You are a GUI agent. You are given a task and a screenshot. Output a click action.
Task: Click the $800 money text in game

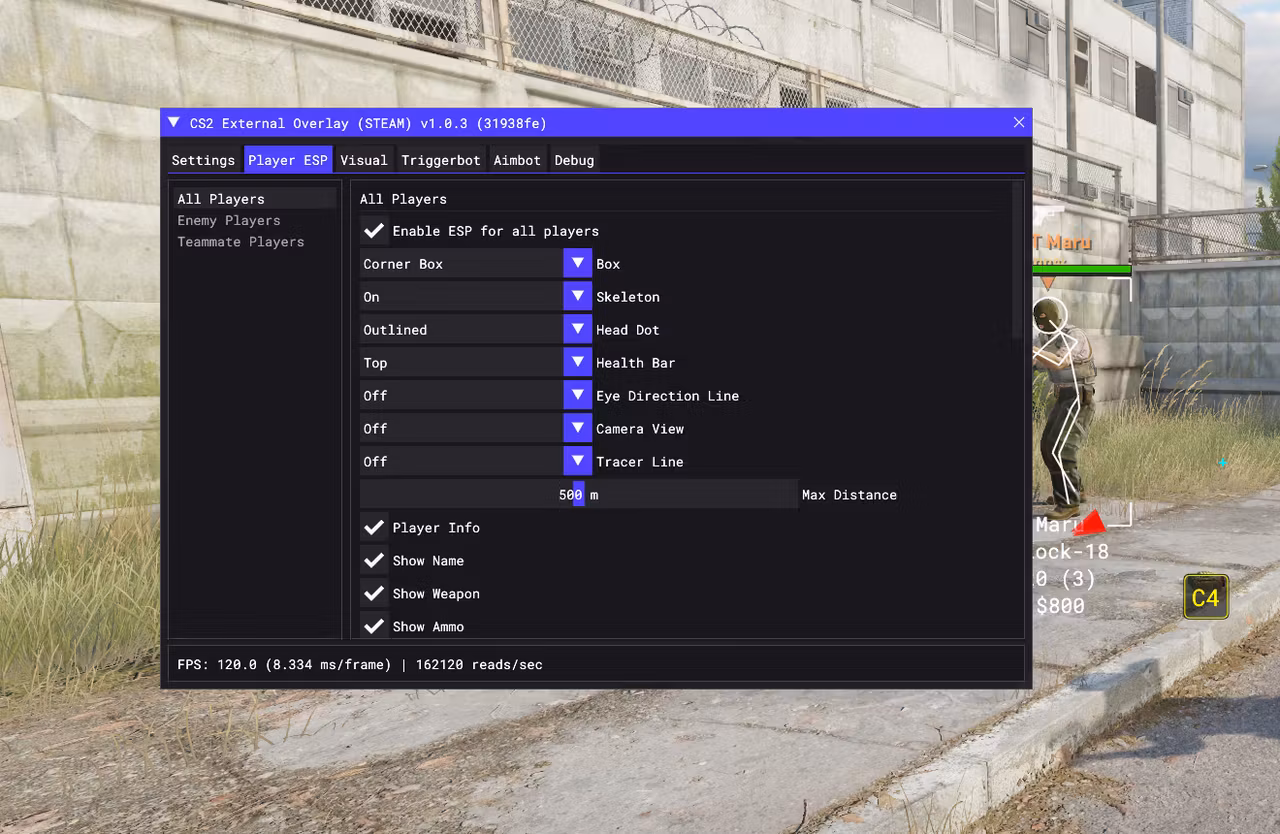pyautogui.click(x=1060, y=606)
